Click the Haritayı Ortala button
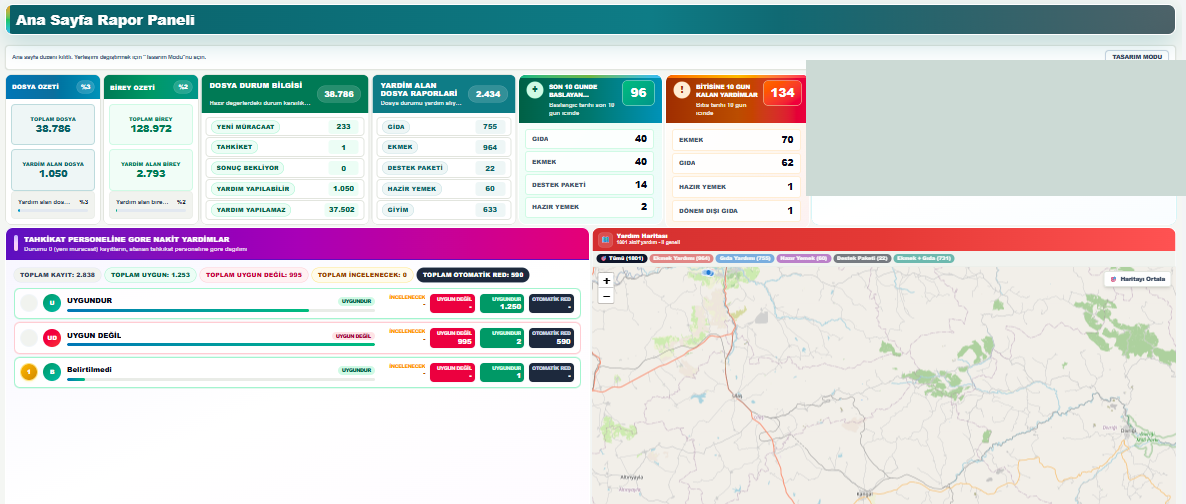The width and height of the screenshot is (1186, 504). click(1138, 279)
